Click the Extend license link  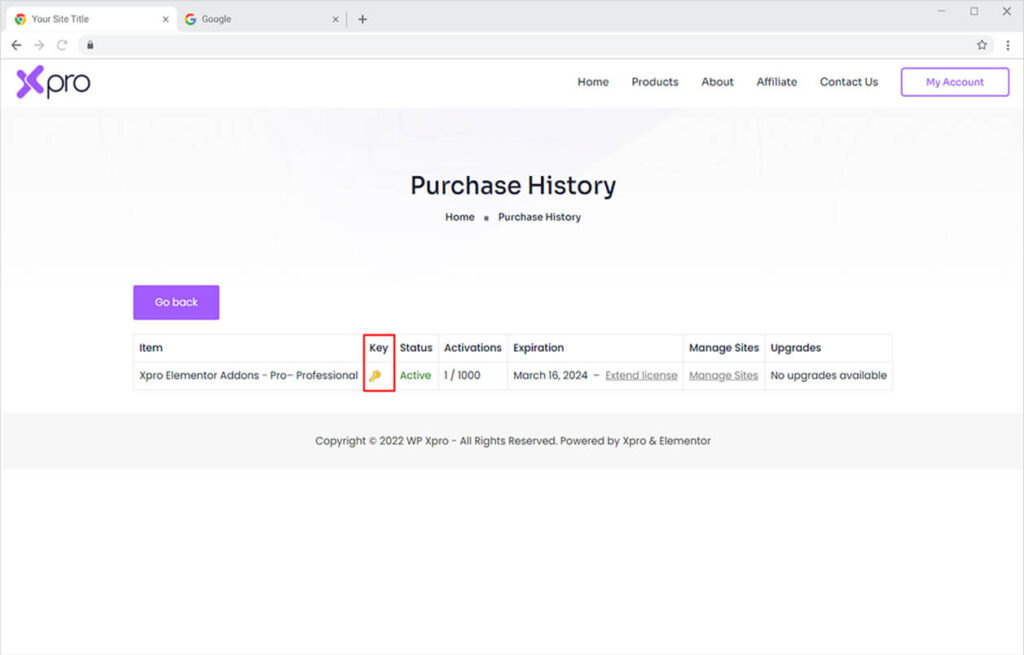pos(641,376)
